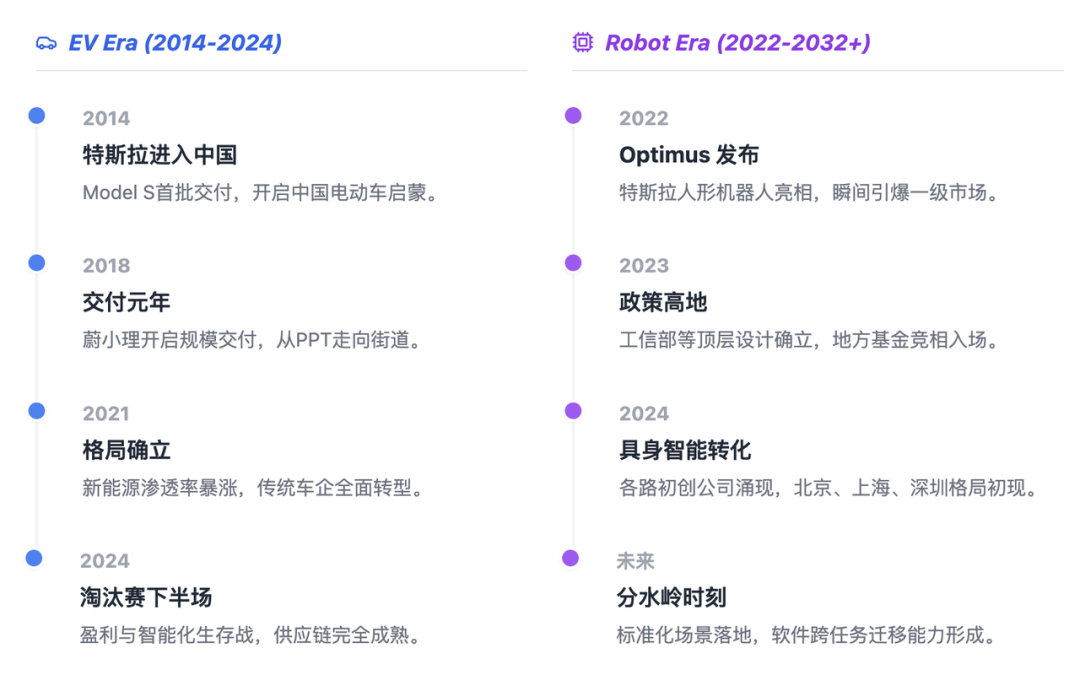Click the purple 未来 timeline dot
Screen dimensions: 1080x686
(570, 558)
